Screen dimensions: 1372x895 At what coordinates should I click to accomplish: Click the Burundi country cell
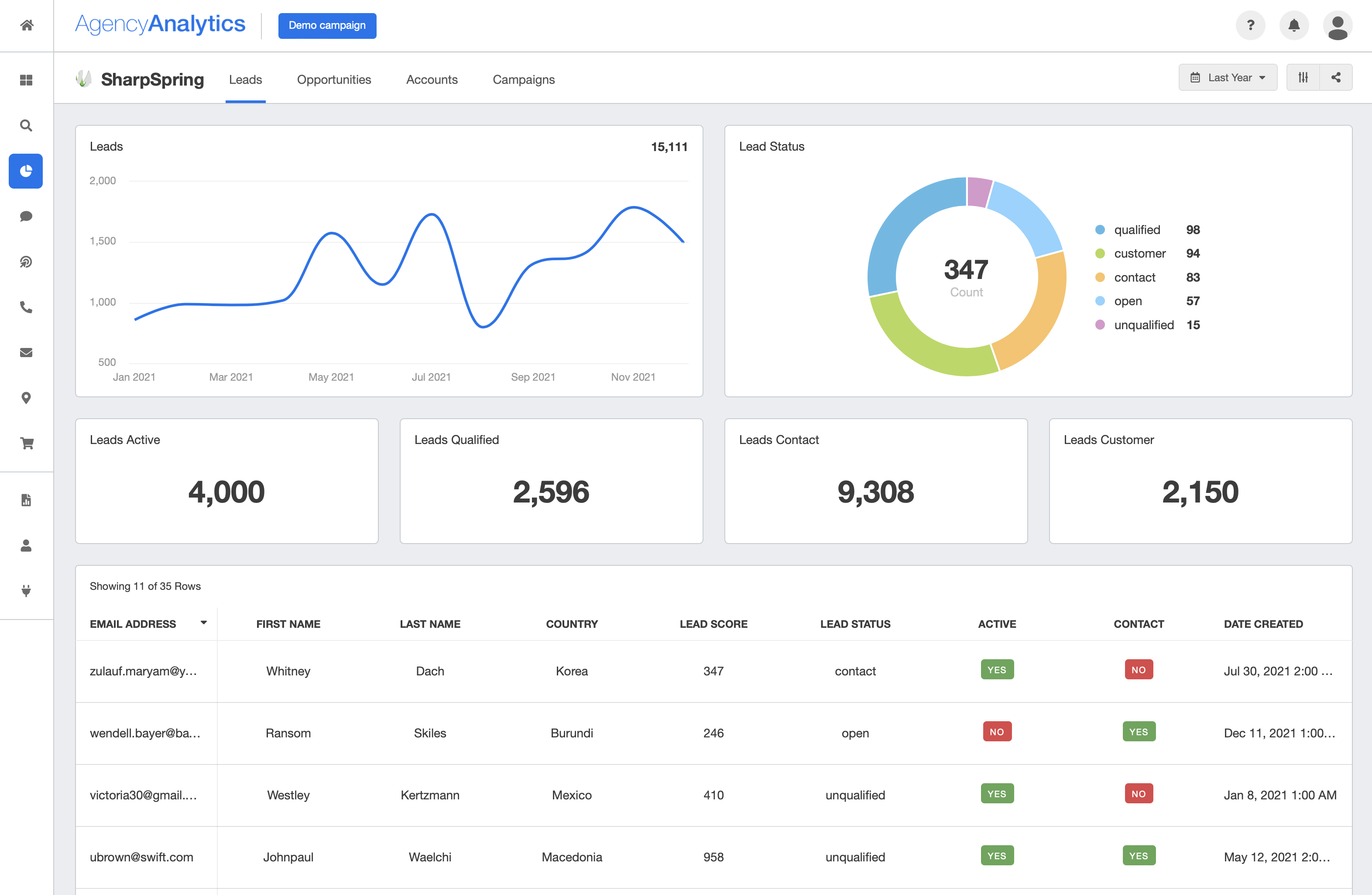(x=572, y=733)
